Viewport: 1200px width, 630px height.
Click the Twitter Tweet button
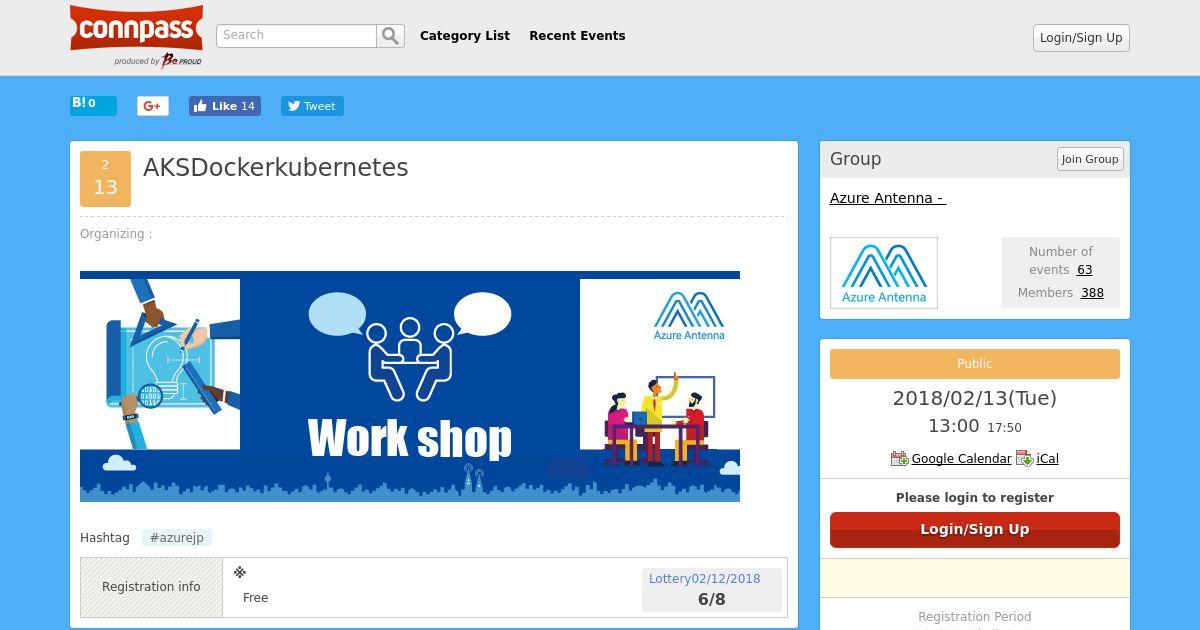point(312,106)
